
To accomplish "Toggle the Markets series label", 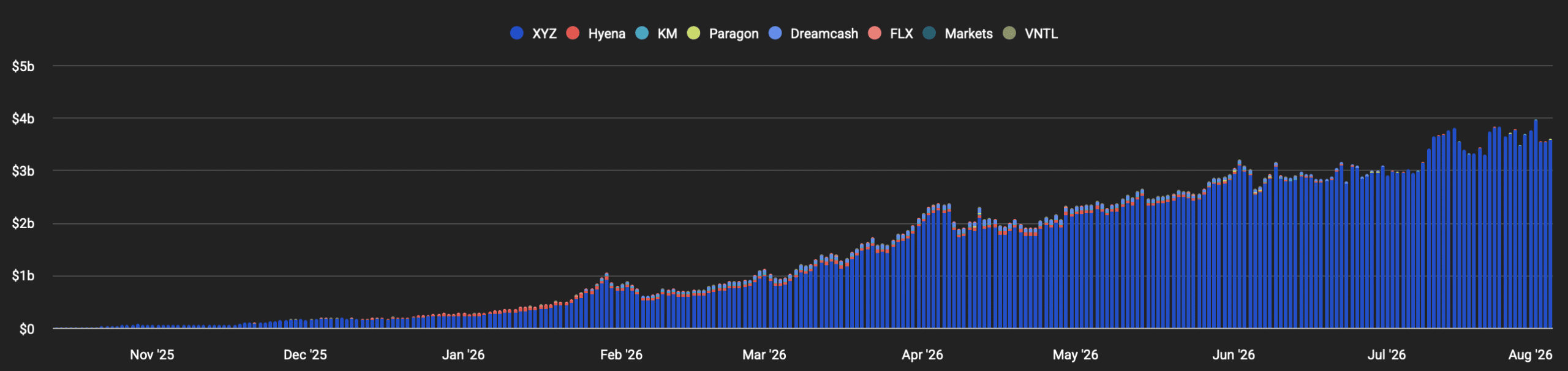I will tap(969, 34).
